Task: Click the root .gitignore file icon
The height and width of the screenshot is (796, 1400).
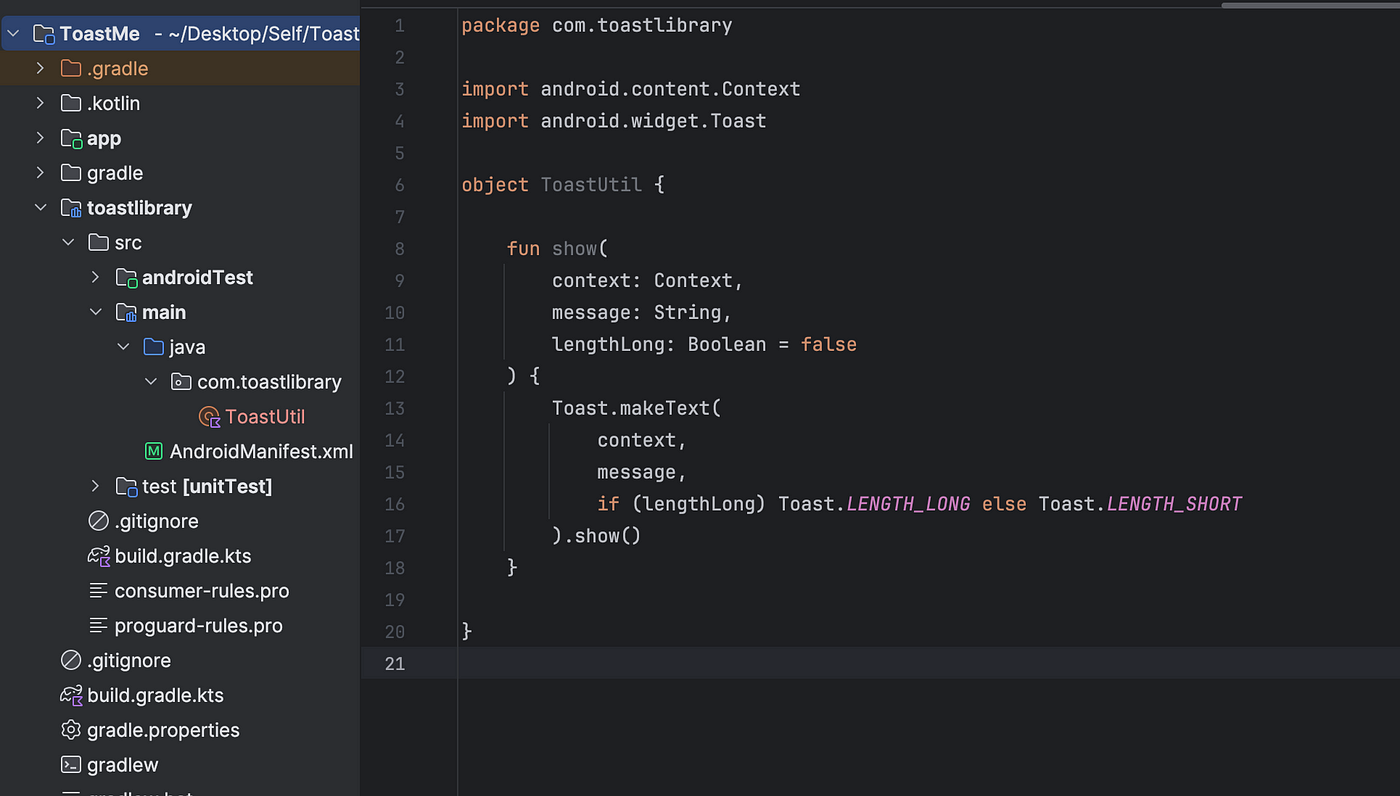Action: point(71,660)
